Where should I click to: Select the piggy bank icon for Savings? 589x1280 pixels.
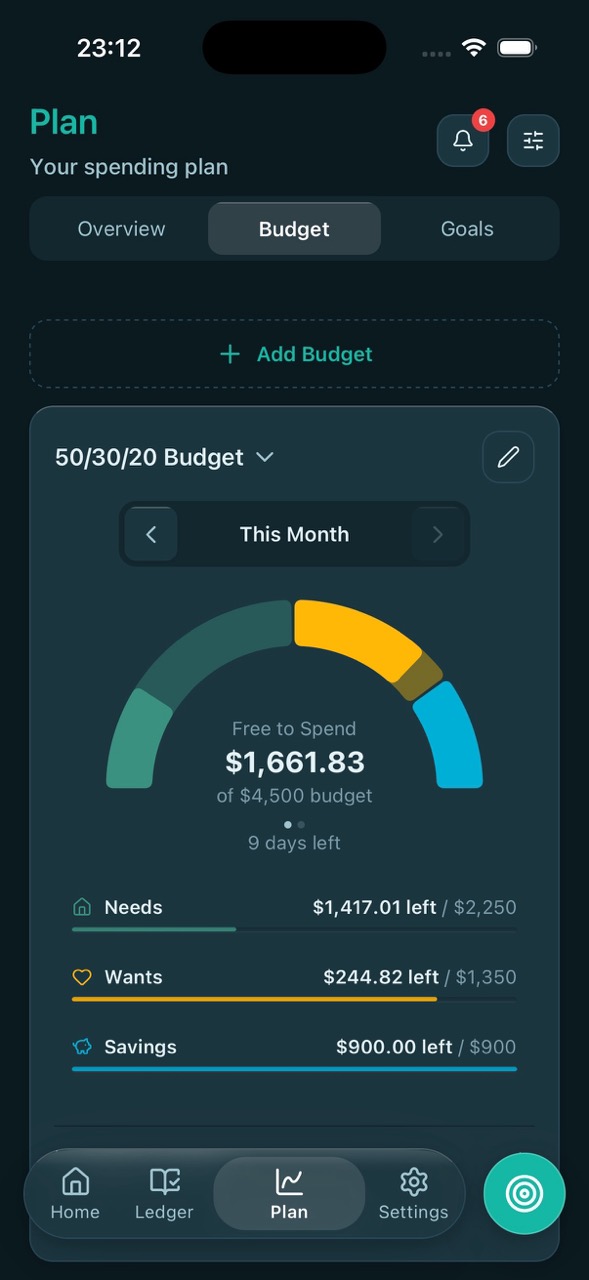point(80,1046)
